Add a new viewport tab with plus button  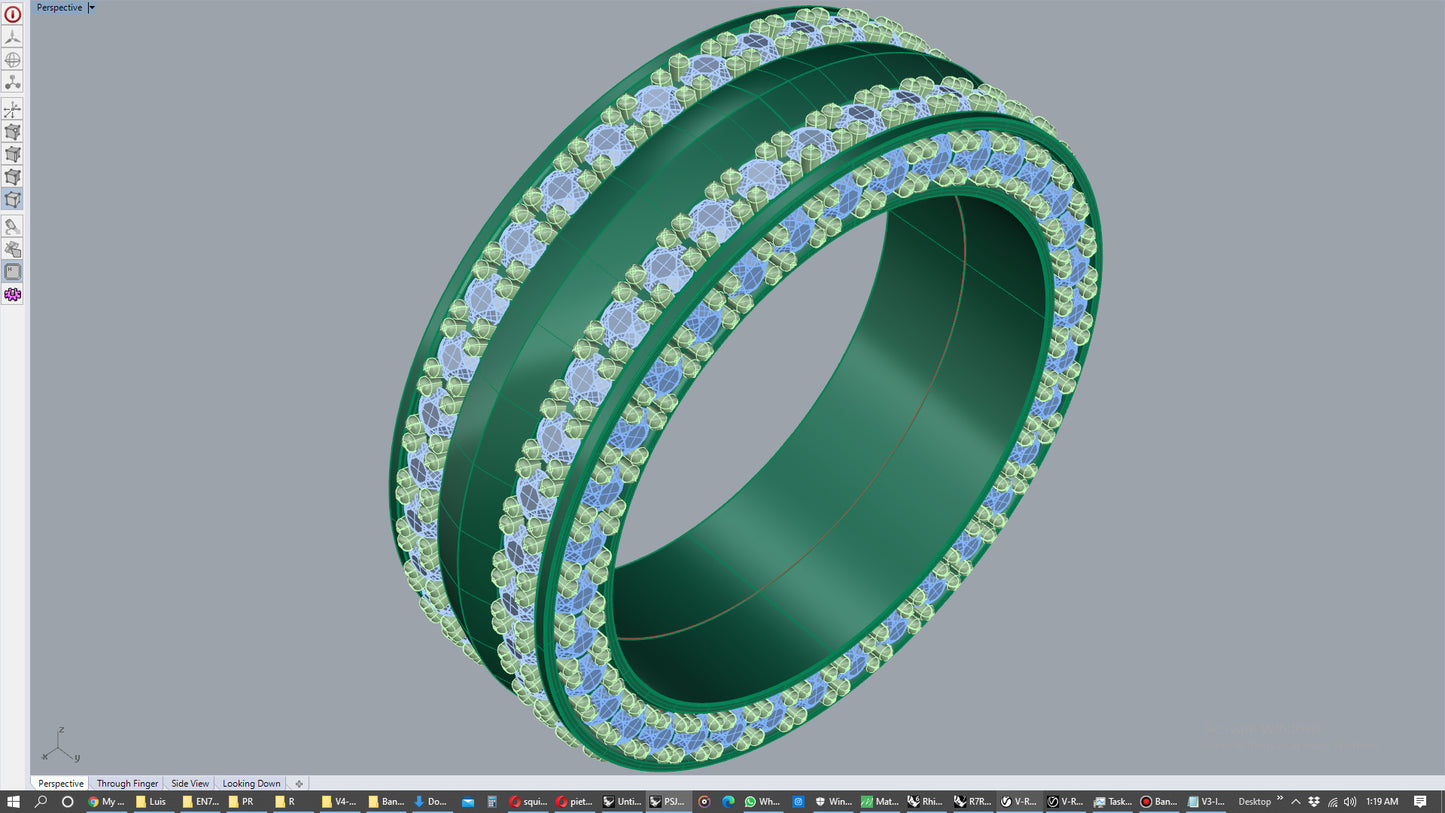click(x=299, y=784)
